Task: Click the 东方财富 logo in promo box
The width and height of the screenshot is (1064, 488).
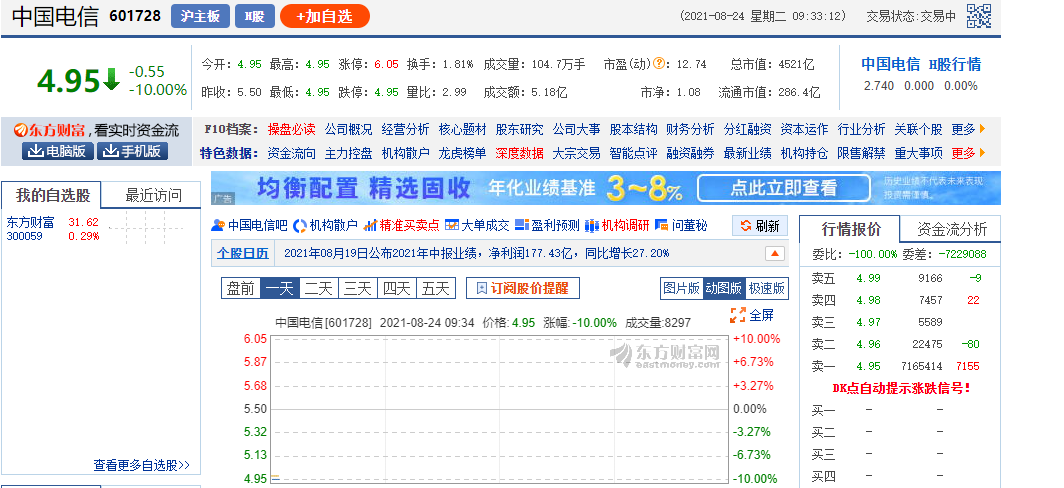Action: coord(50,130)
